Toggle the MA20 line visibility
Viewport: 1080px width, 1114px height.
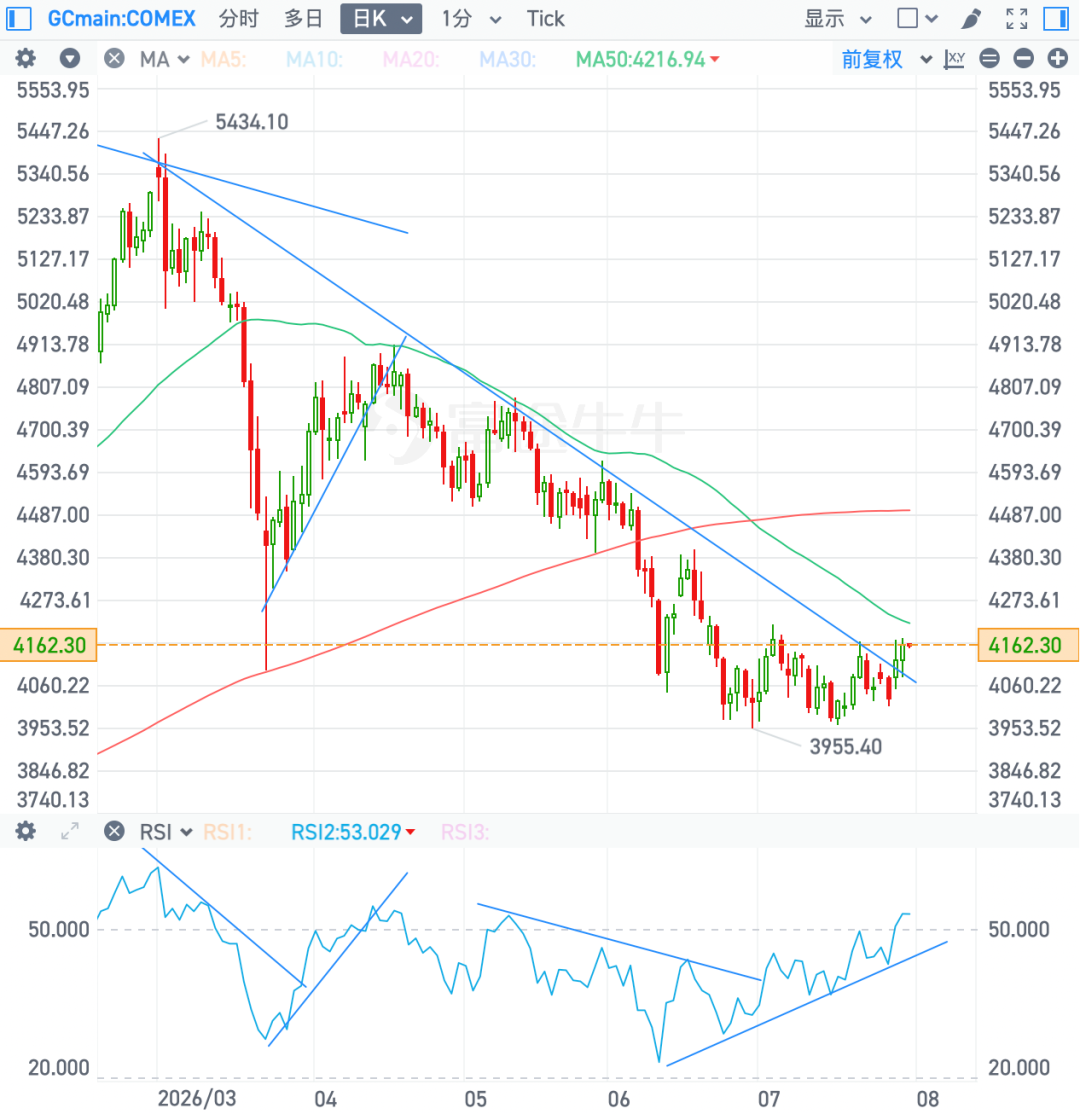pos(411,59)
